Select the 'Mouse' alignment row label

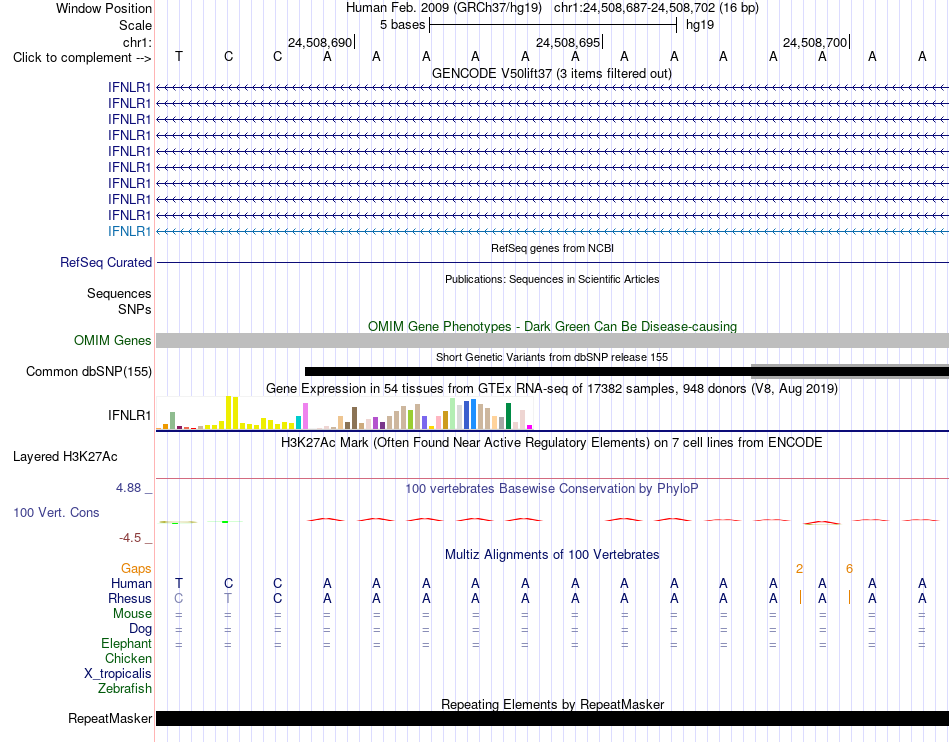(132, 614)
